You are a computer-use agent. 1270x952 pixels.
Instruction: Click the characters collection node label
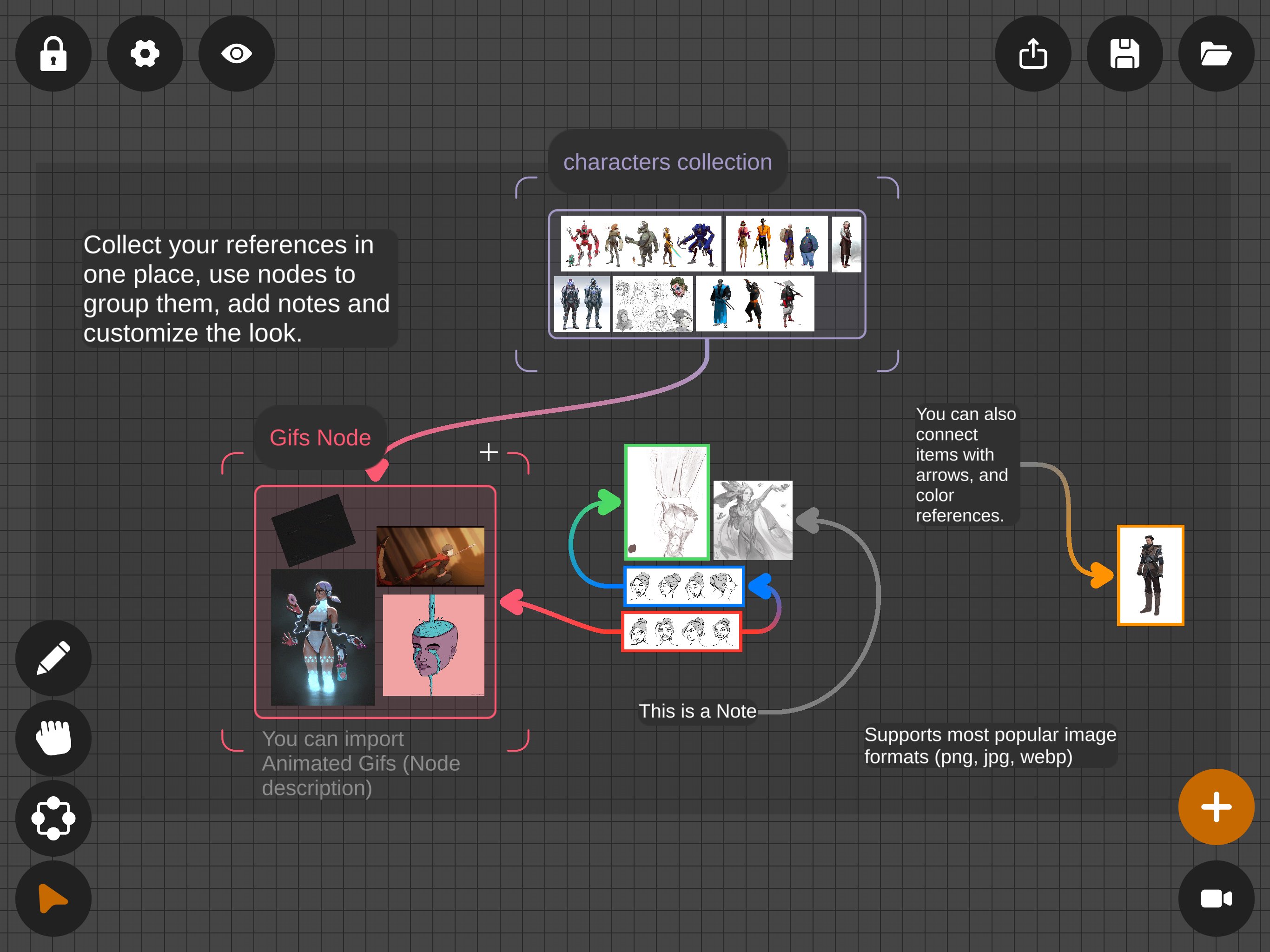coord(667,162)
